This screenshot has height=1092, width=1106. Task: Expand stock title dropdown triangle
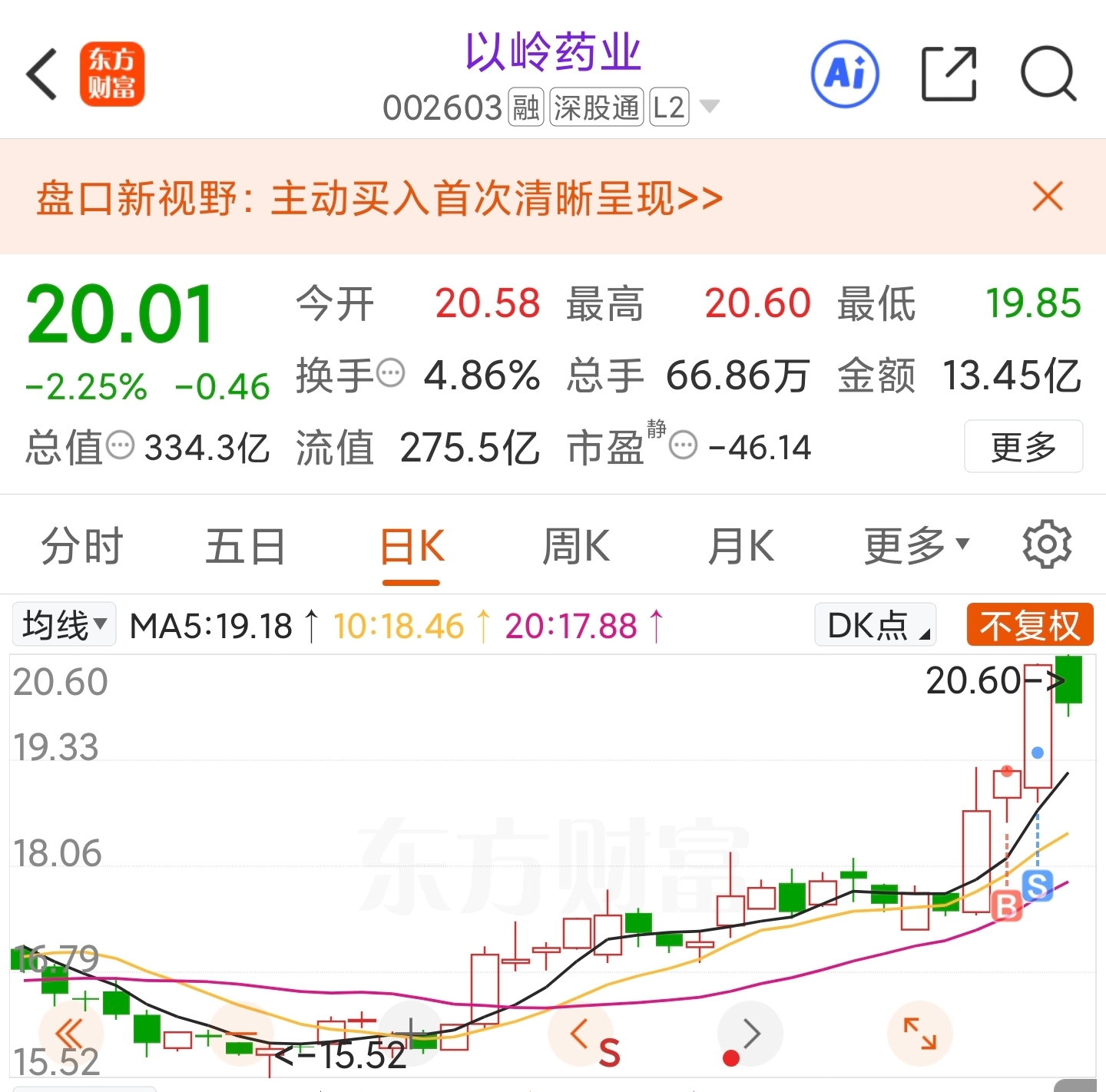pos(710,107)
